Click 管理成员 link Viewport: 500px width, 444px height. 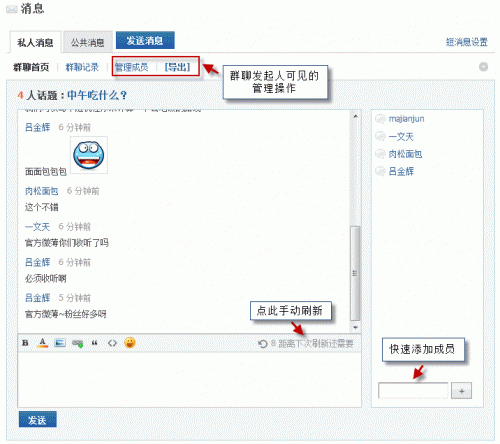pyautogui.click(x=131, y=67)
